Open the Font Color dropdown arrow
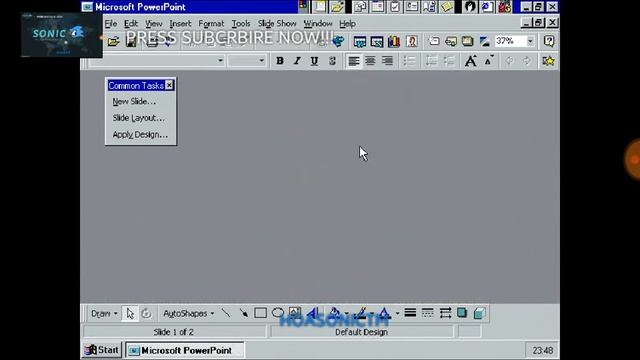 pyautogui.click(x=397, y=313)
